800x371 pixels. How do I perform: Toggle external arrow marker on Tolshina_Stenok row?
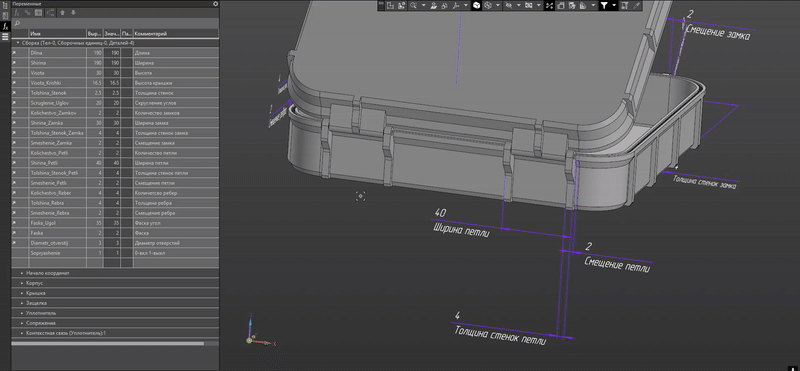14,93
